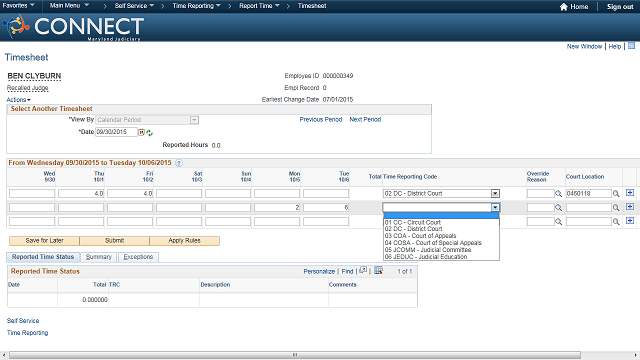Click the horizontal scrollbar at page bottom

coord(295,355)
